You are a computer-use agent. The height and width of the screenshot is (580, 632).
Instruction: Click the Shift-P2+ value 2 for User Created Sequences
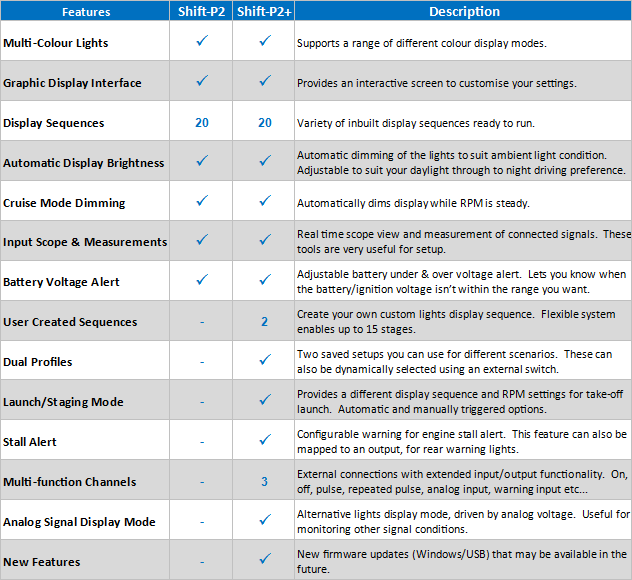[x=265, y=322]
